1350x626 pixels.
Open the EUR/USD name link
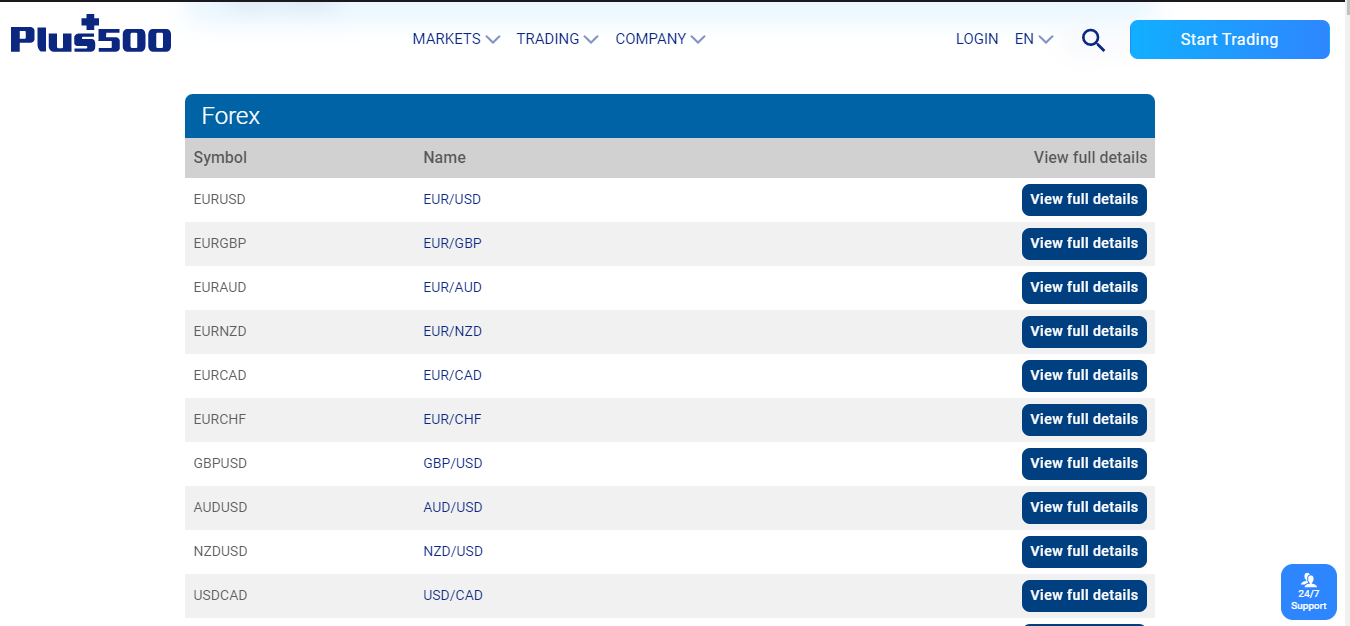tap(452, 199)
